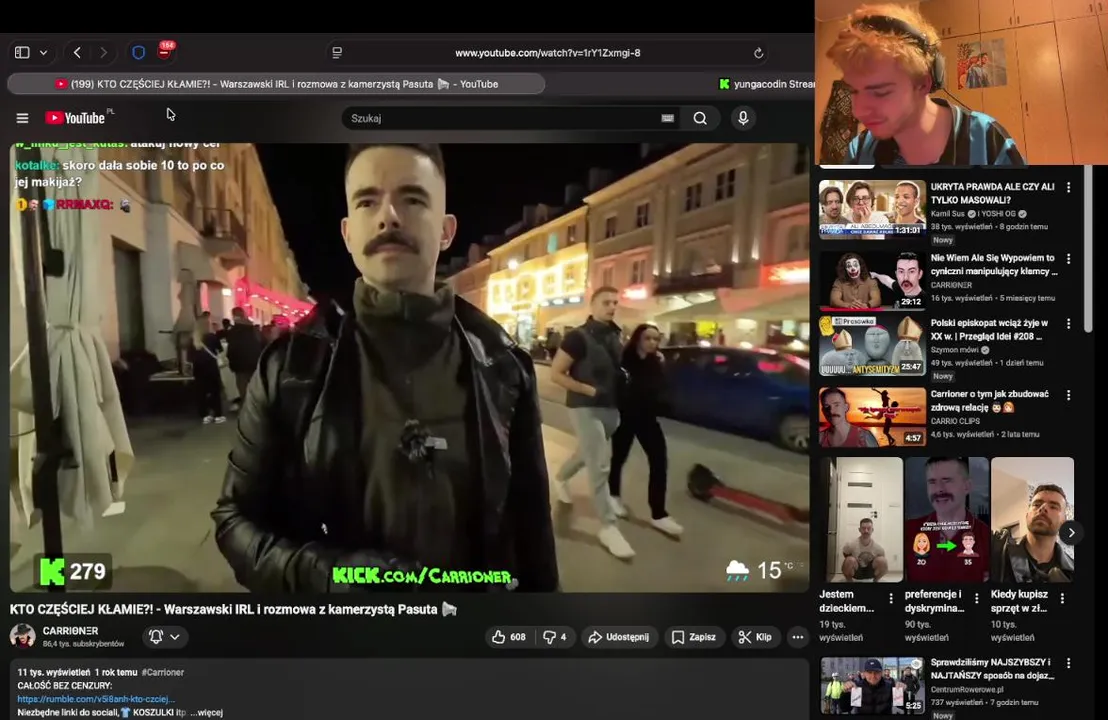Click the Klip scissors button
Viewport: 1108px width, 720px height.
click(755, 637)
